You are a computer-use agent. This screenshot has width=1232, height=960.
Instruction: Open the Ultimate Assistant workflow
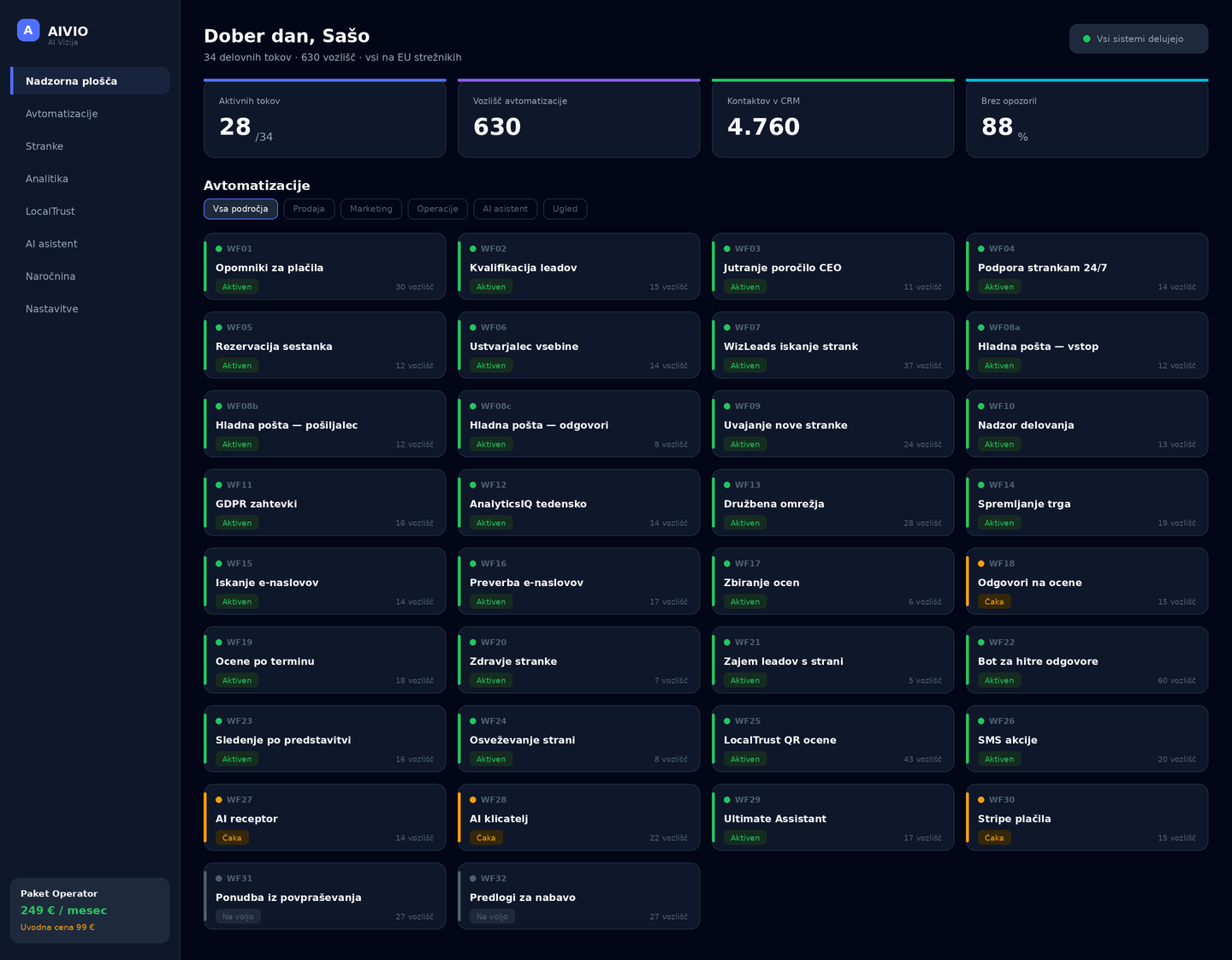coord(832,817)
